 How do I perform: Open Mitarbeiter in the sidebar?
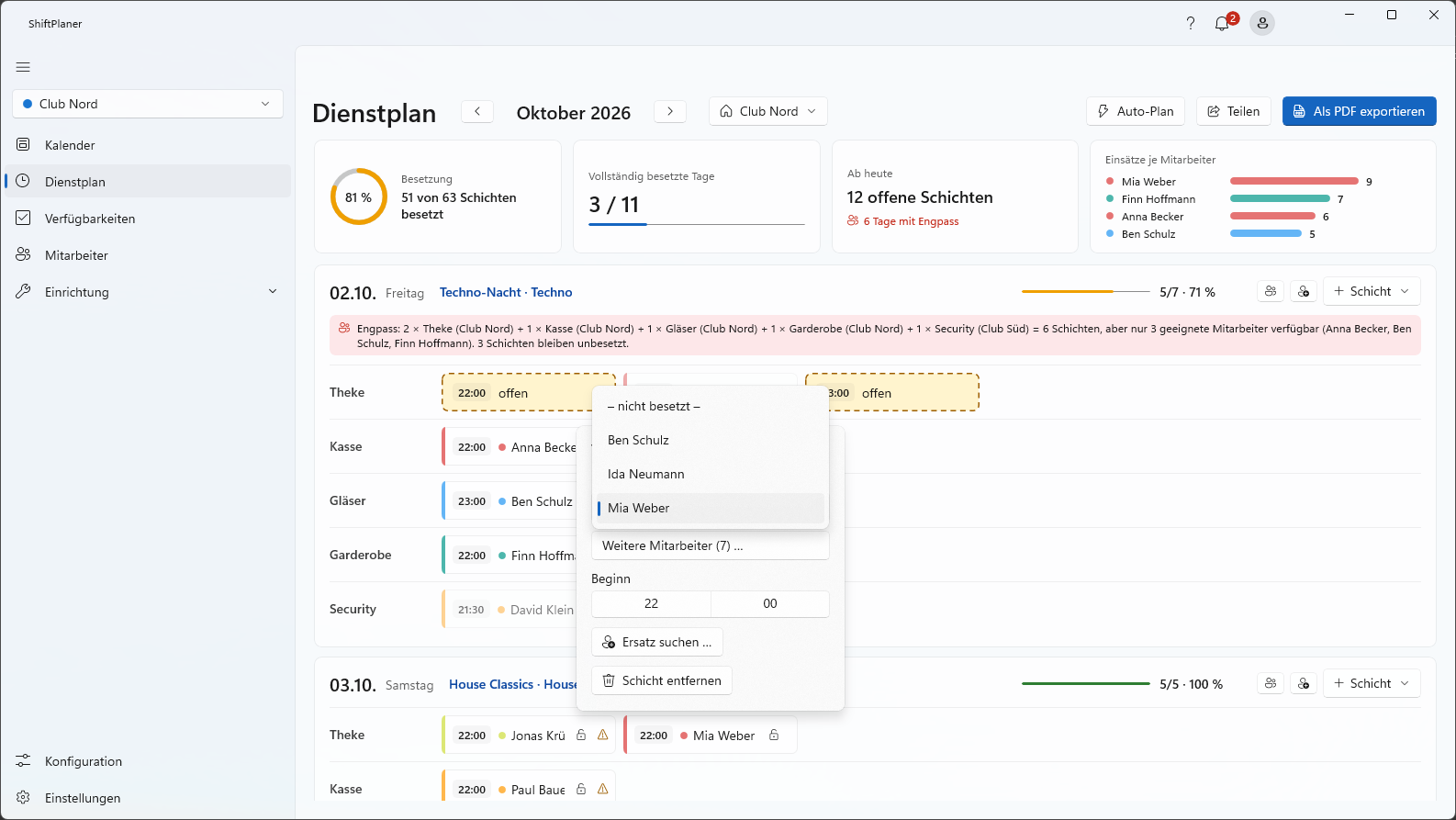click(x=147, y=255)
